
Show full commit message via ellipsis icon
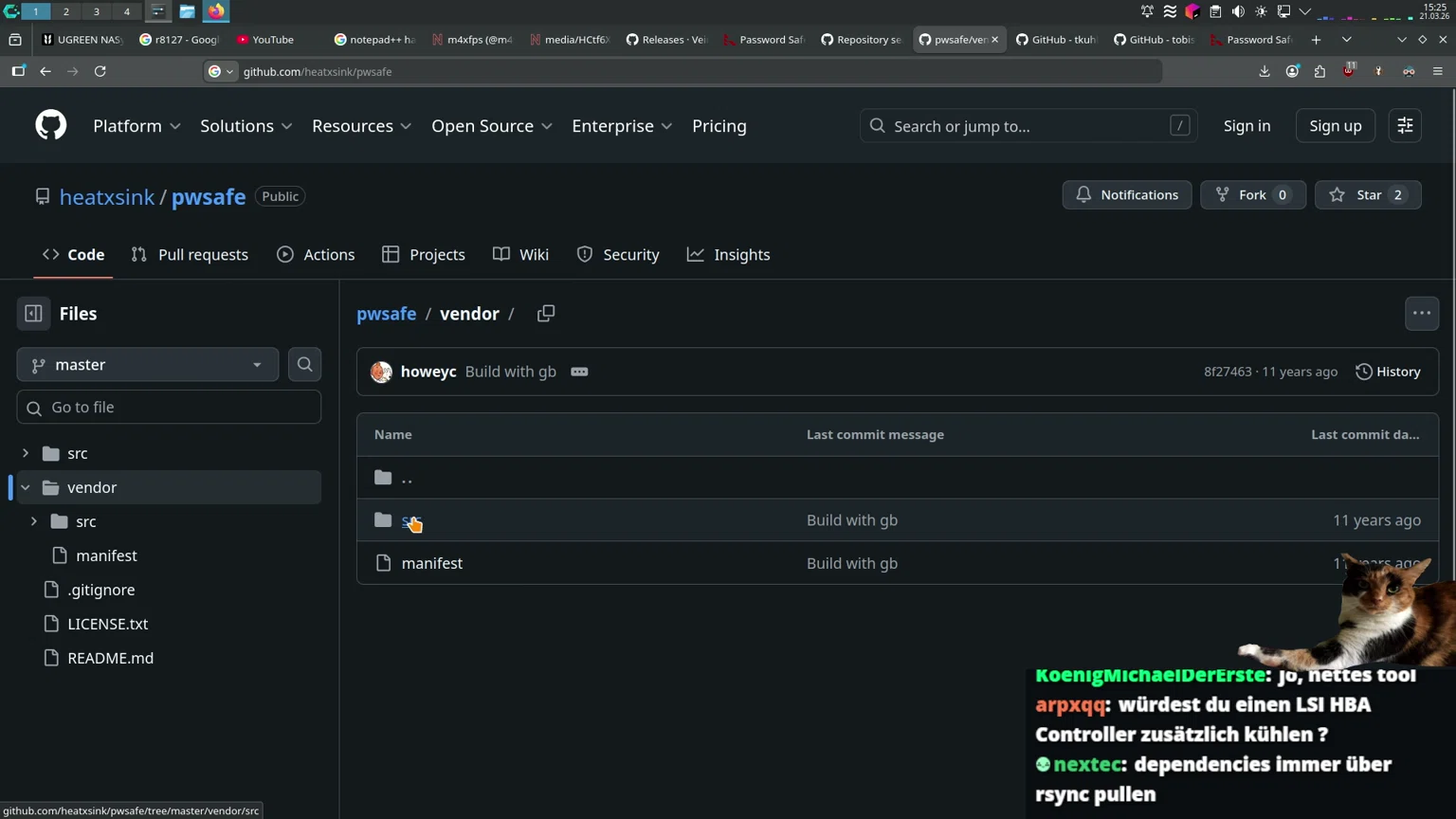click(579, 372)
